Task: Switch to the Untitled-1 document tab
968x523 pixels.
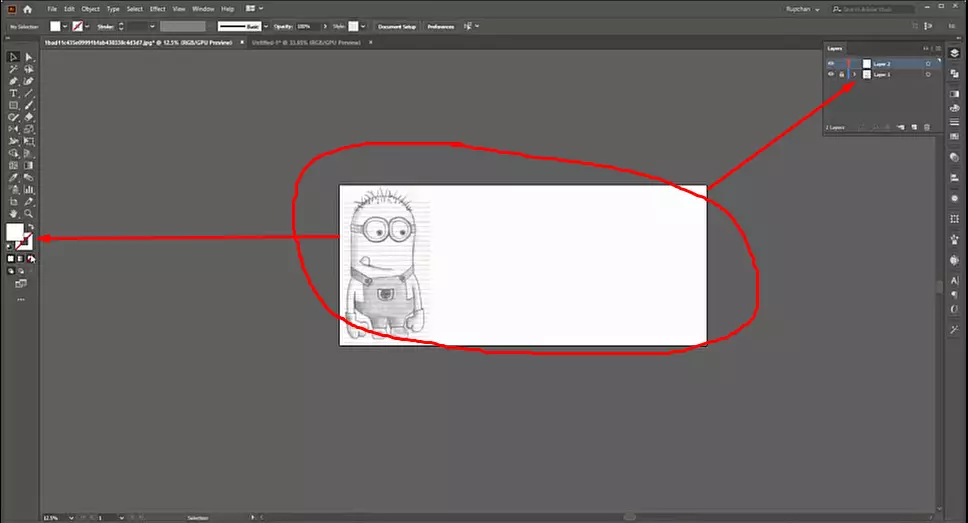Action: click(x=306, y=43)
